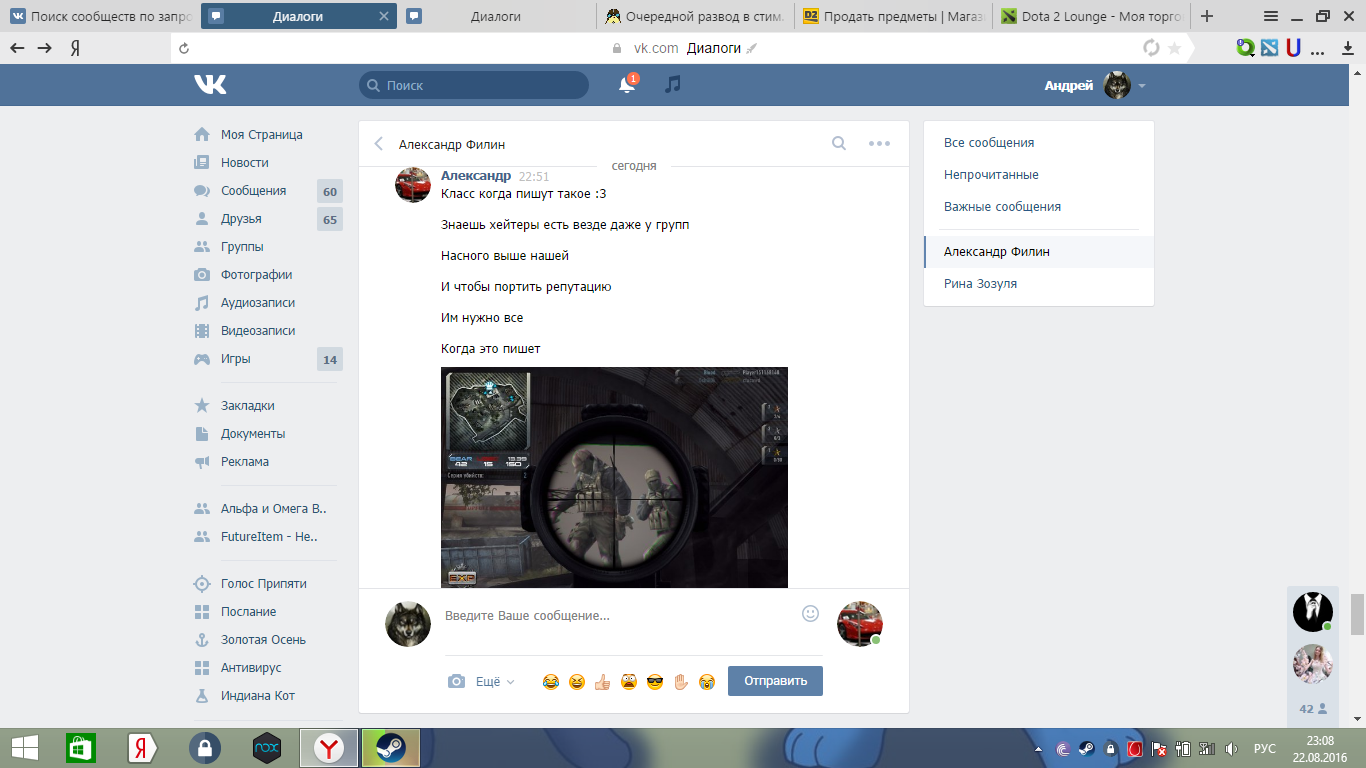Go back to dialogs list via chevron
The width and height of the screenshot is (1366, 768).
(379, 143)
